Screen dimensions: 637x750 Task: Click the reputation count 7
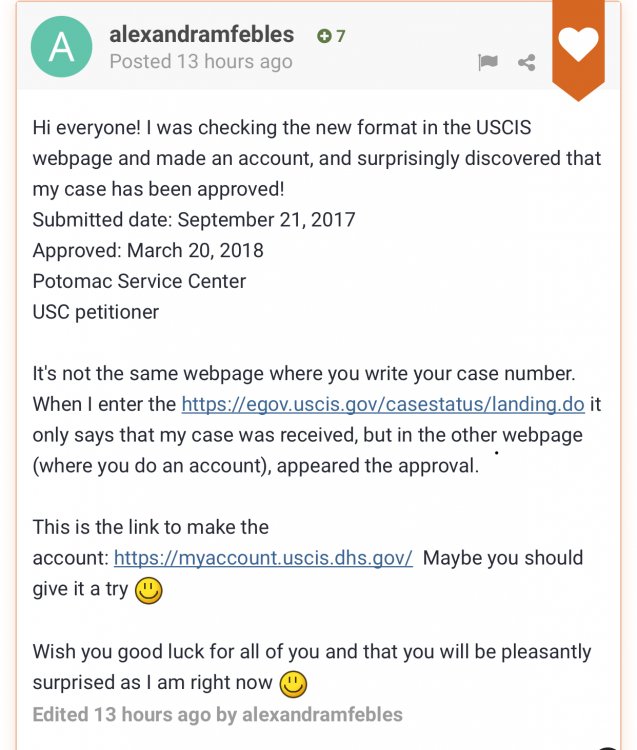[x=340, y=36]
